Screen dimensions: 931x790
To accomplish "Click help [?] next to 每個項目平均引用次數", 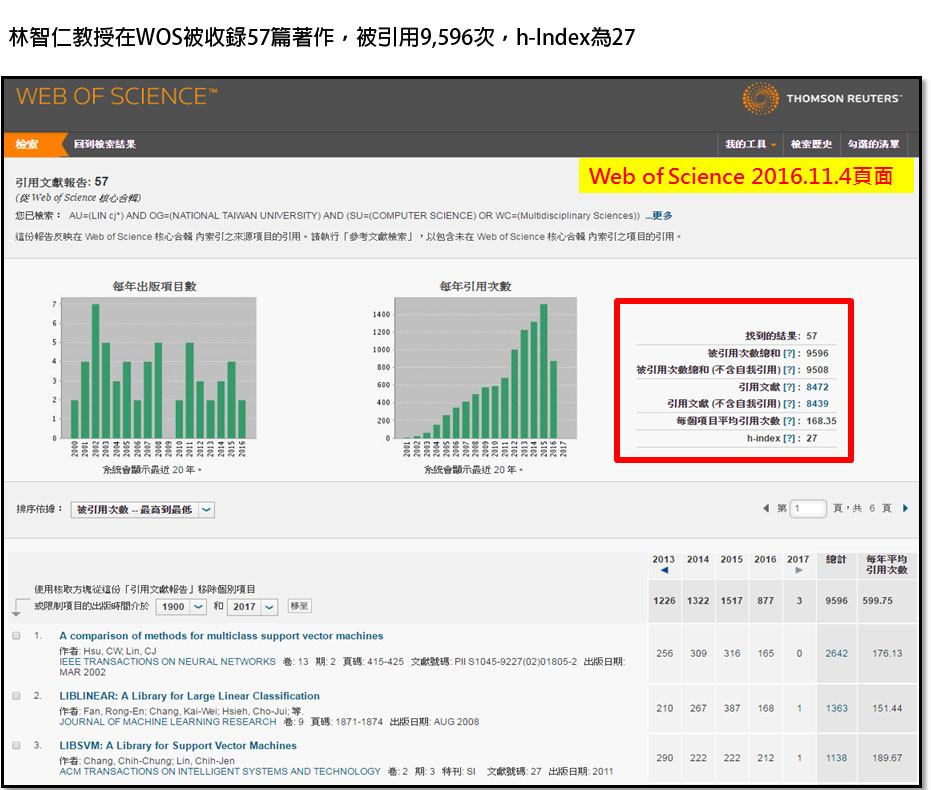I will [789, 421].
